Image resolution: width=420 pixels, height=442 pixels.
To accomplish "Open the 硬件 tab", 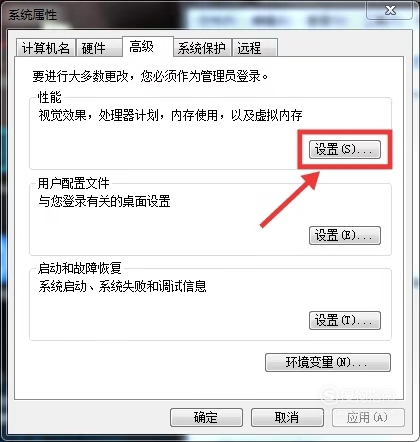I will (99, 48).
